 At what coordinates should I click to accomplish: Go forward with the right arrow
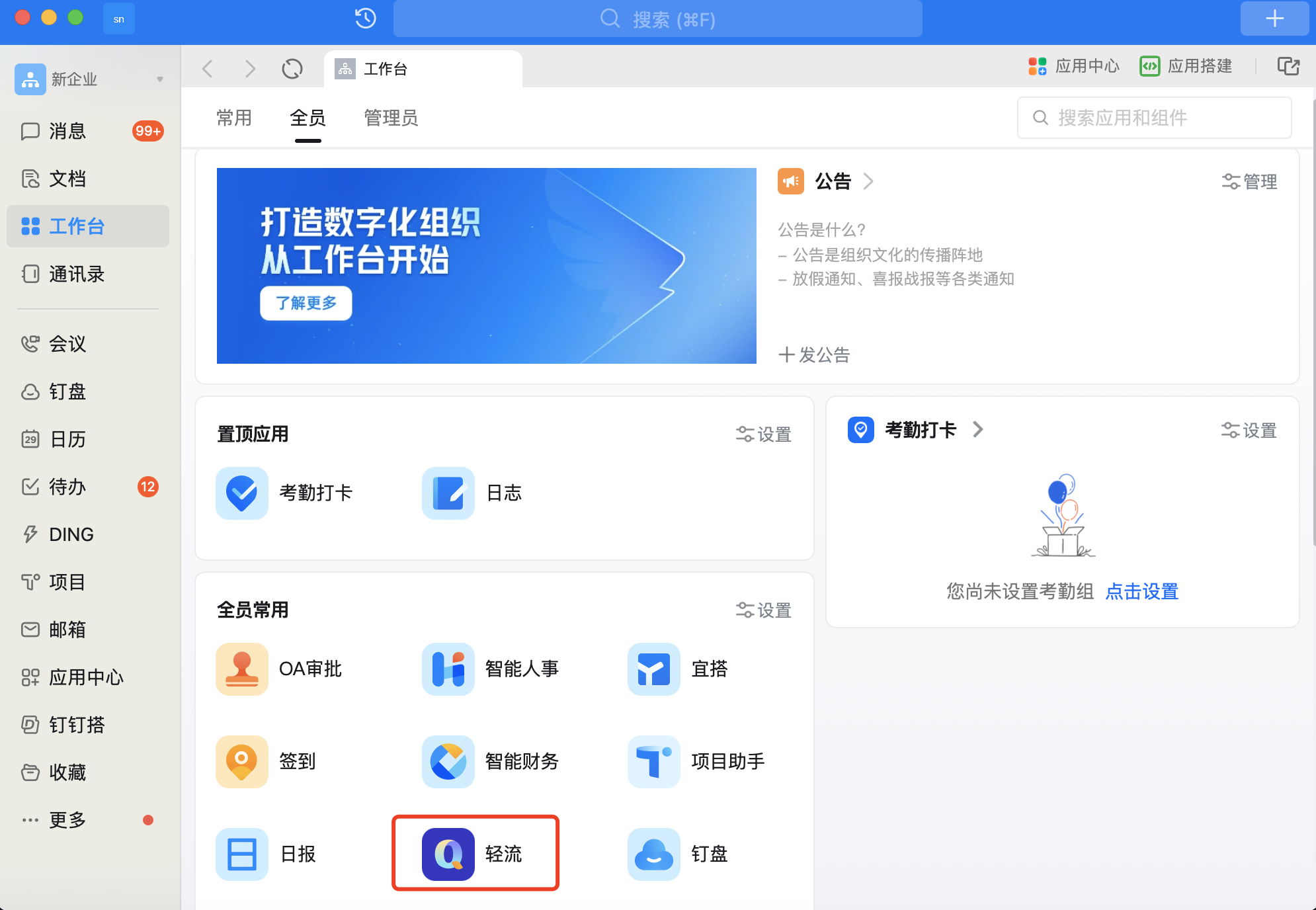250,69
